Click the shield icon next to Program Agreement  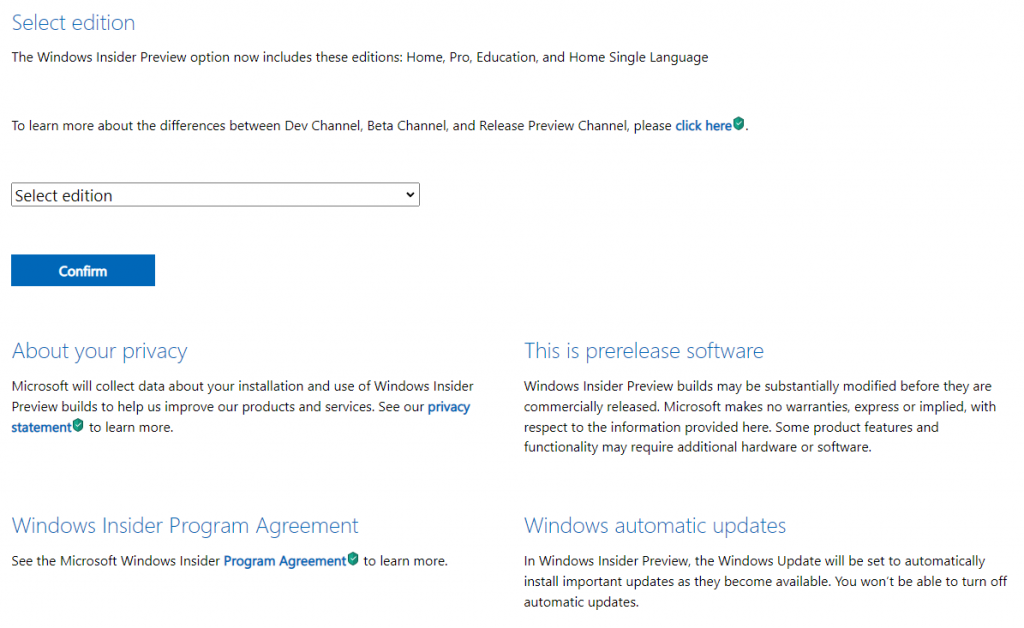coord(352,560)
